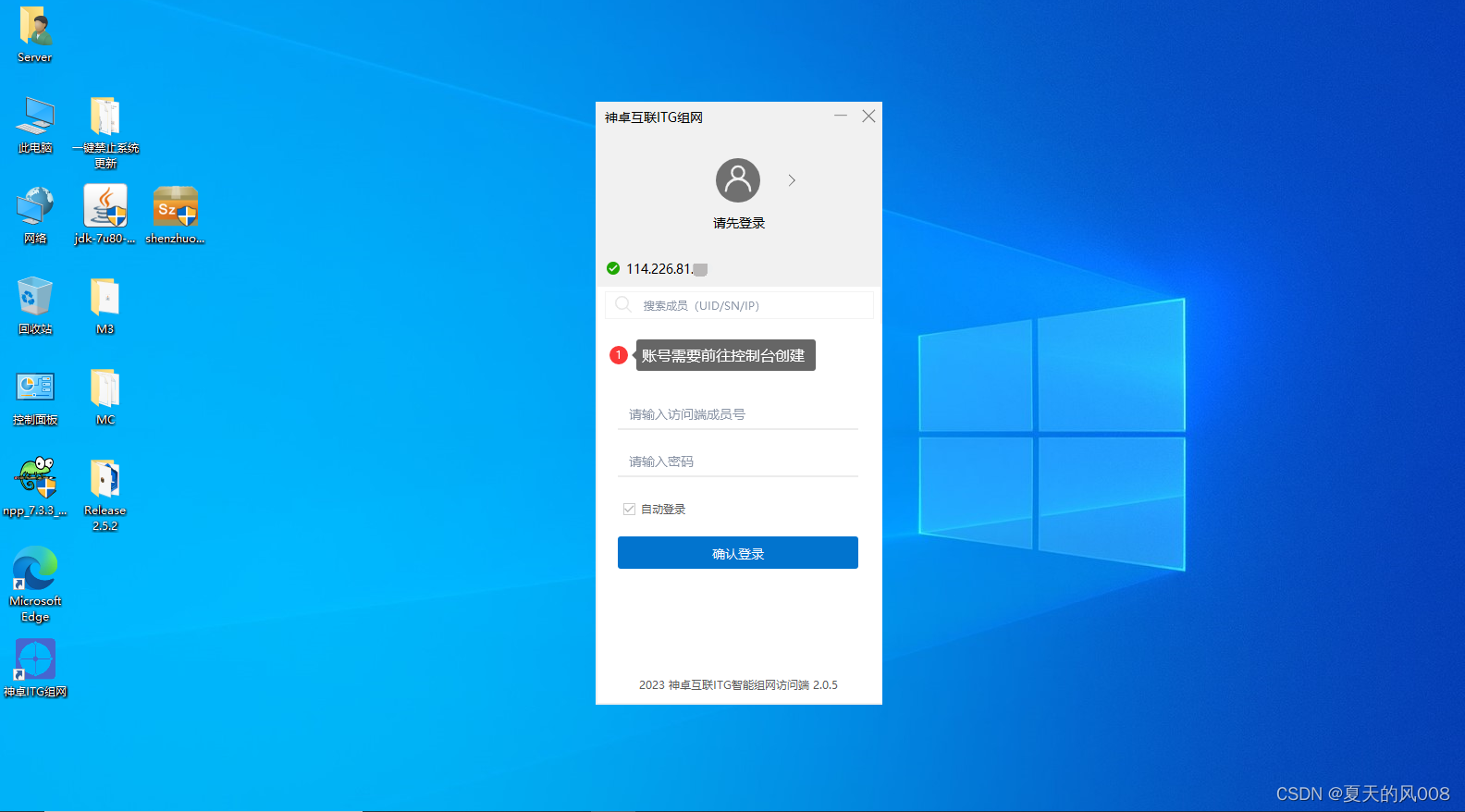Expand the arrow next to the avatar

point(792,180)
